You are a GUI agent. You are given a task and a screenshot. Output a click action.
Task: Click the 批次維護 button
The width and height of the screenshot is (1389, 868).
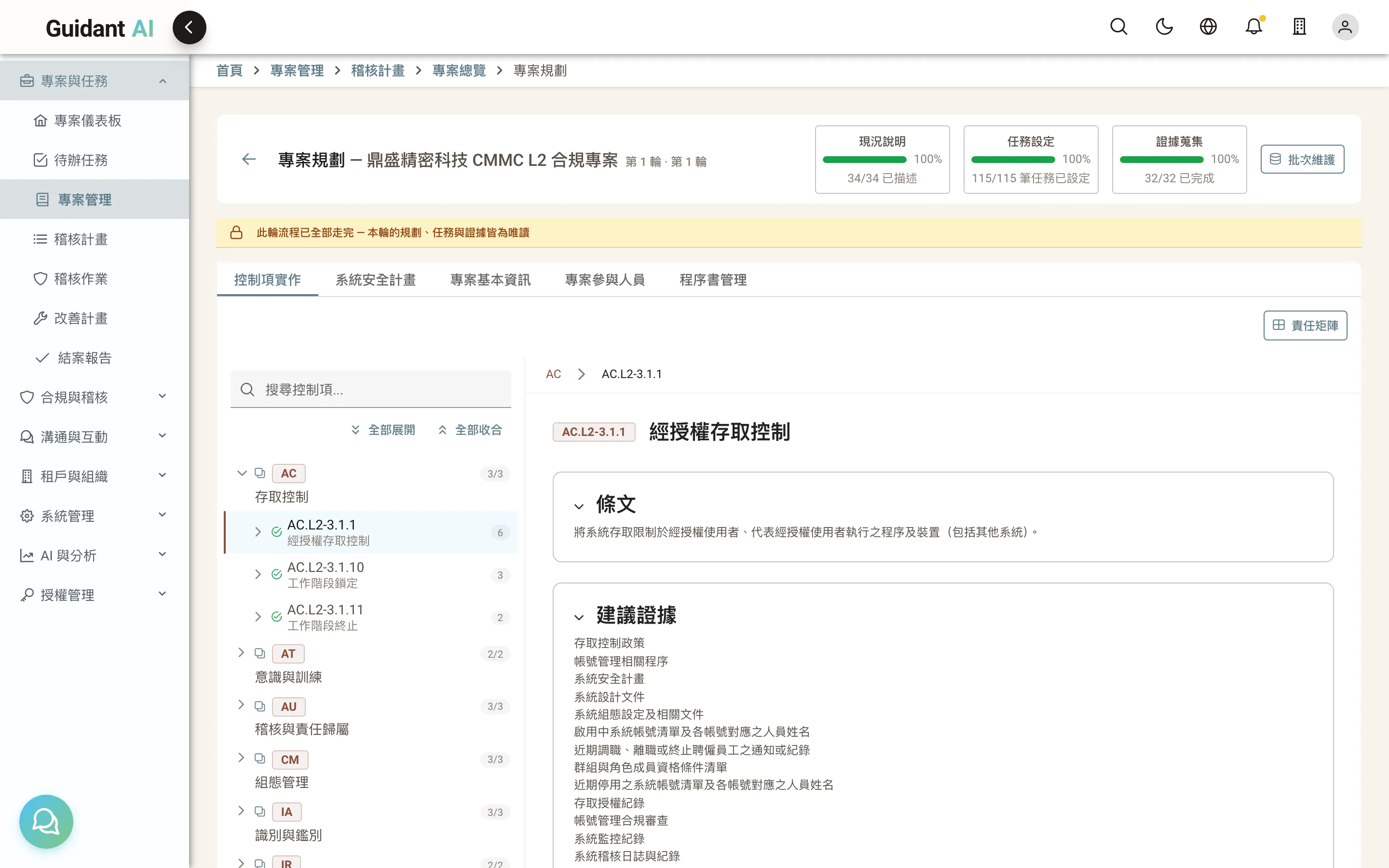click(1302, 159)
